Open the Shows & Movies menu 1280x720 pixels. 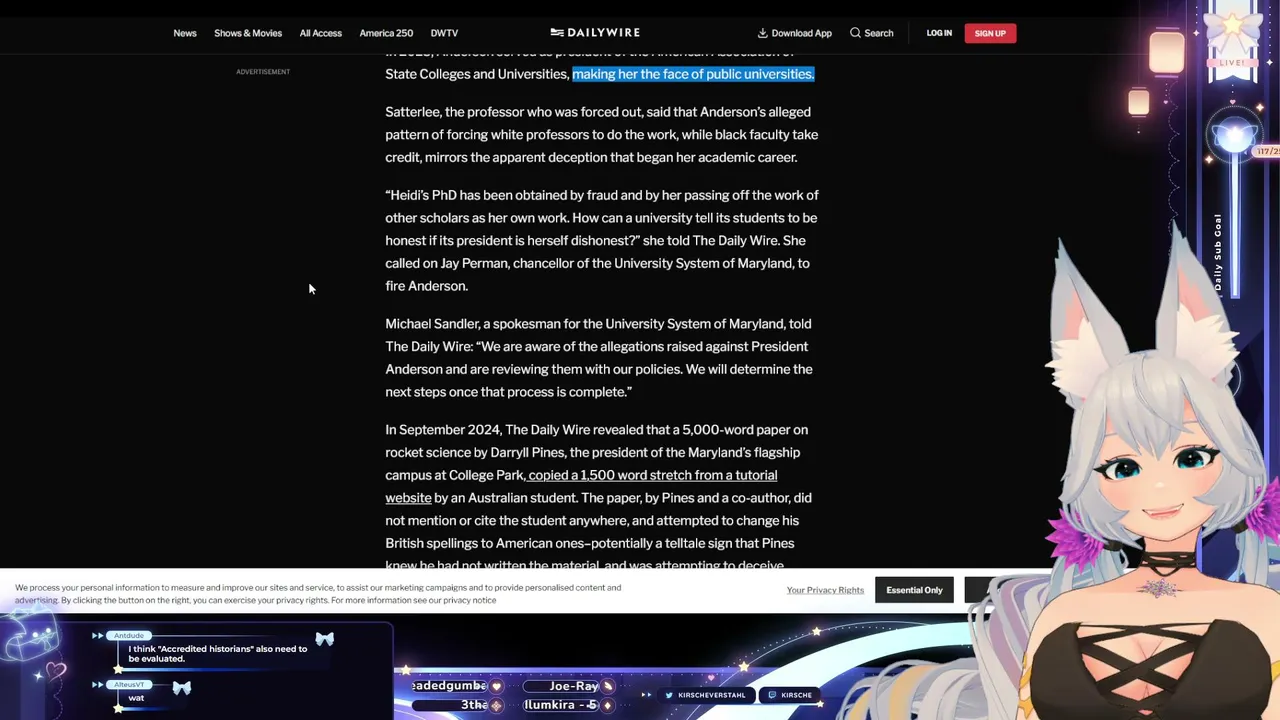(x=248, y=33)
